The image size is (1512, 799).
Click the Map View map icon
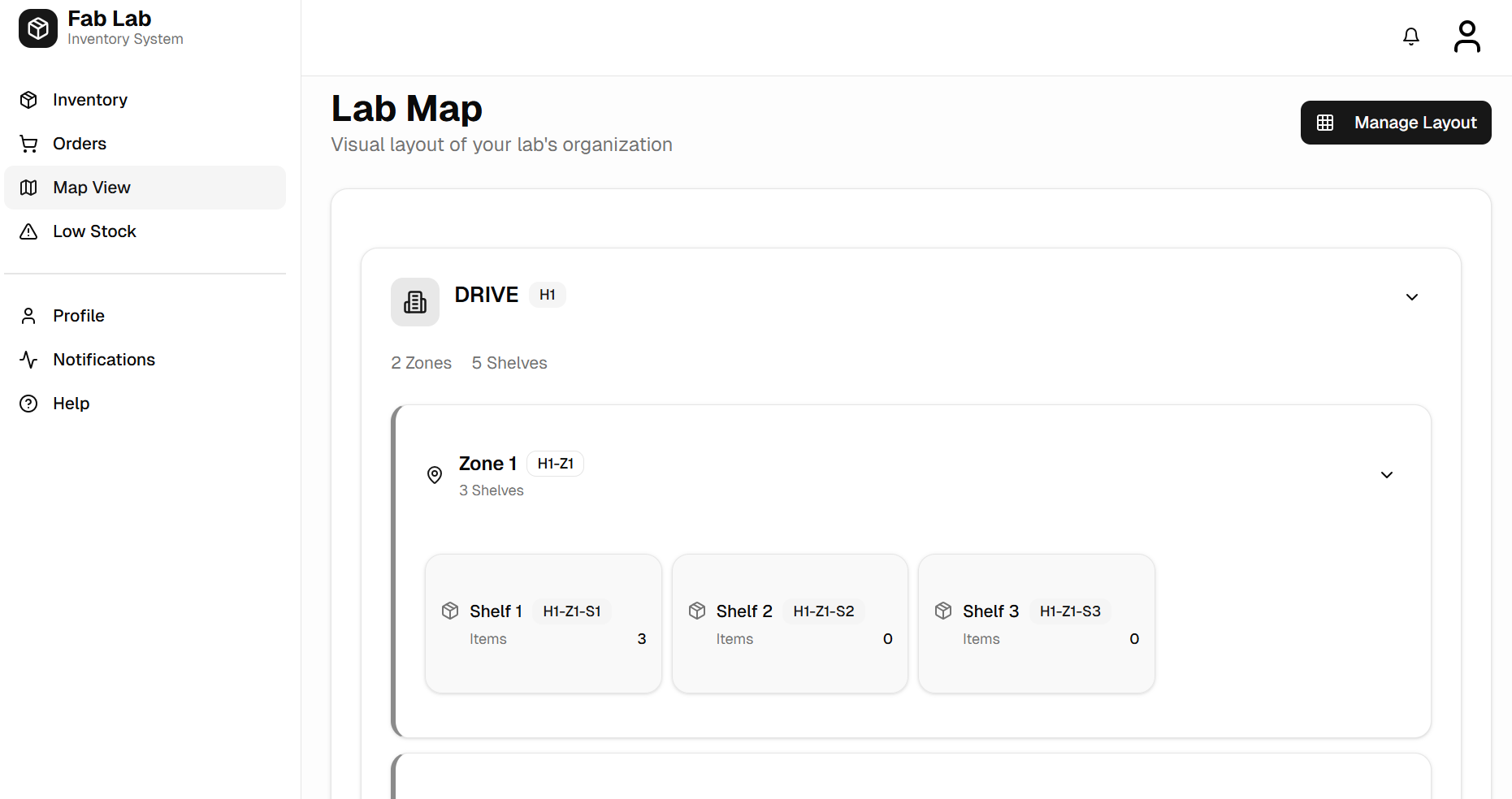click(x=28, y=188)
